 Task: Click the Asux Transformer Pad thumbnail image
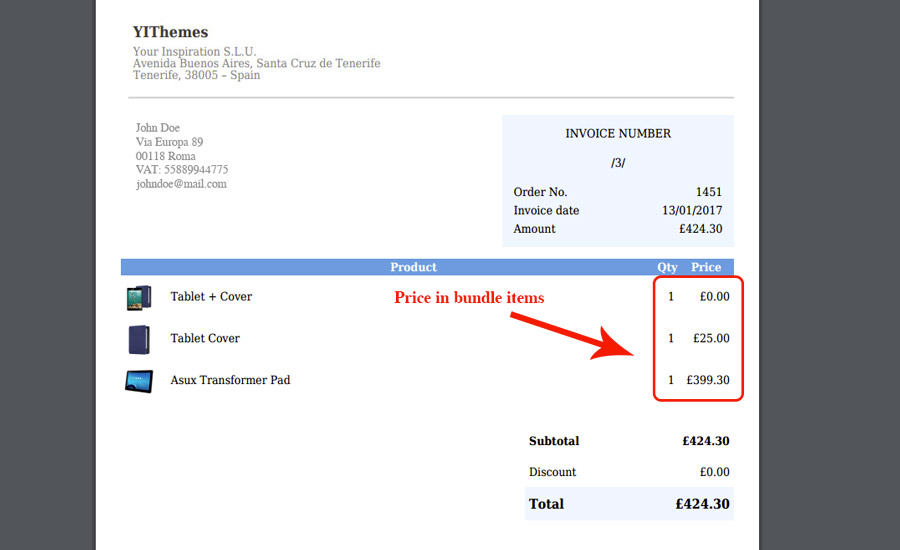tap(139, 381)
